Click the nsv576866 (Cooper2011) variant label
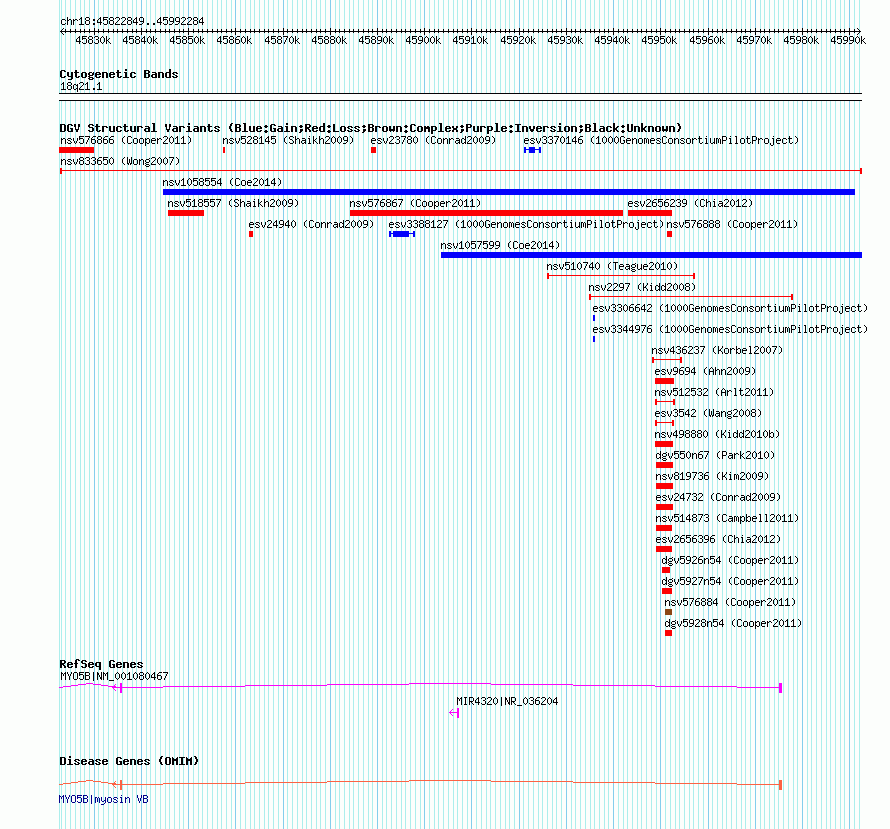The height and width of the screenshot is (829, 890). pyautogui.click(x=126, y=140)
